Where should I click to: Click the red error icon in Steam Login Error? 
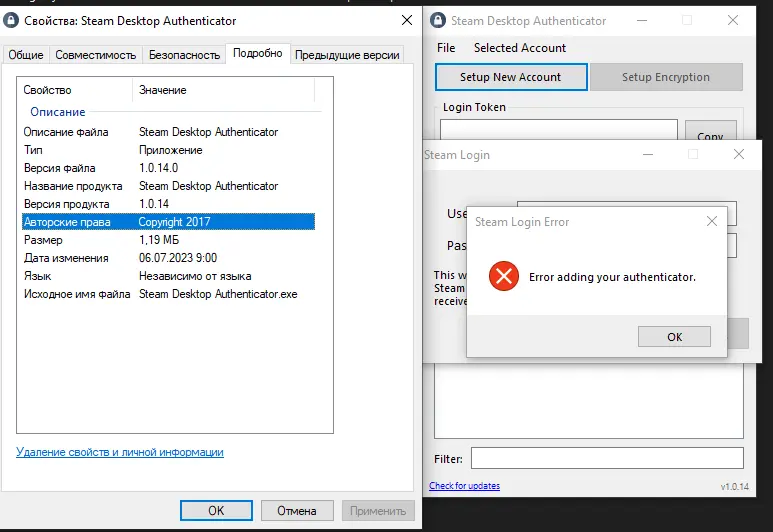[x=504, y=276]
